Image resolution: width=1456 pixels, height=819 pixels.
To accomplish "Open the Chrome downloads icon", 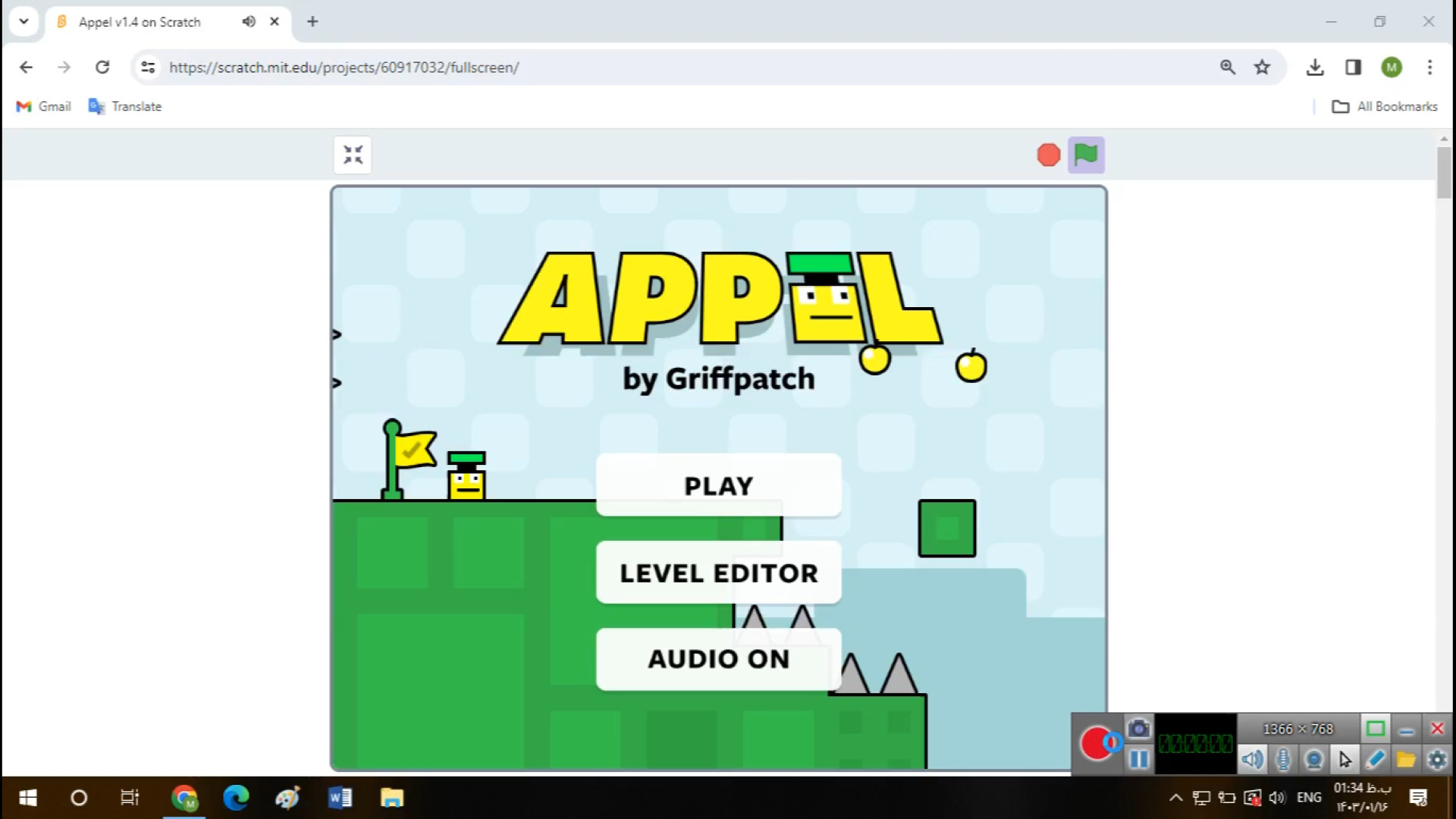I will click(1315, 67).
